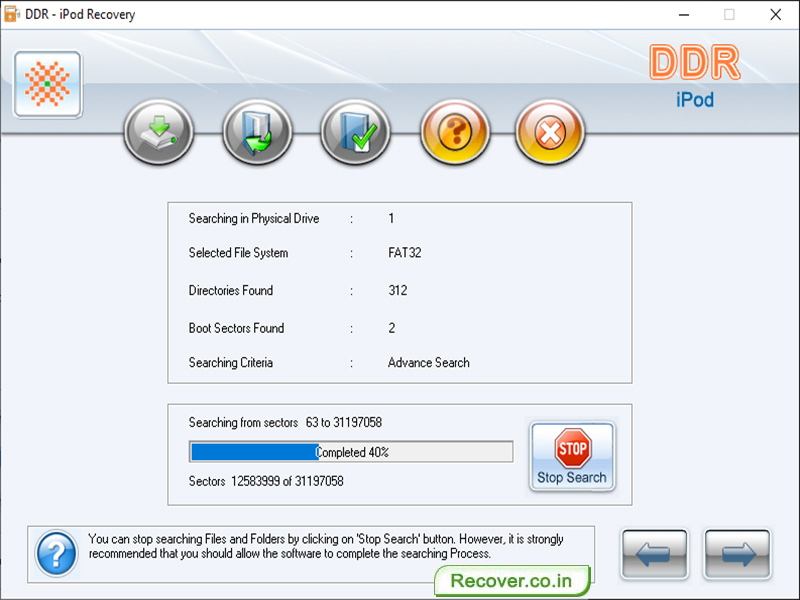
Task: Click the open recovery folder icon
Action: point(256,131)
